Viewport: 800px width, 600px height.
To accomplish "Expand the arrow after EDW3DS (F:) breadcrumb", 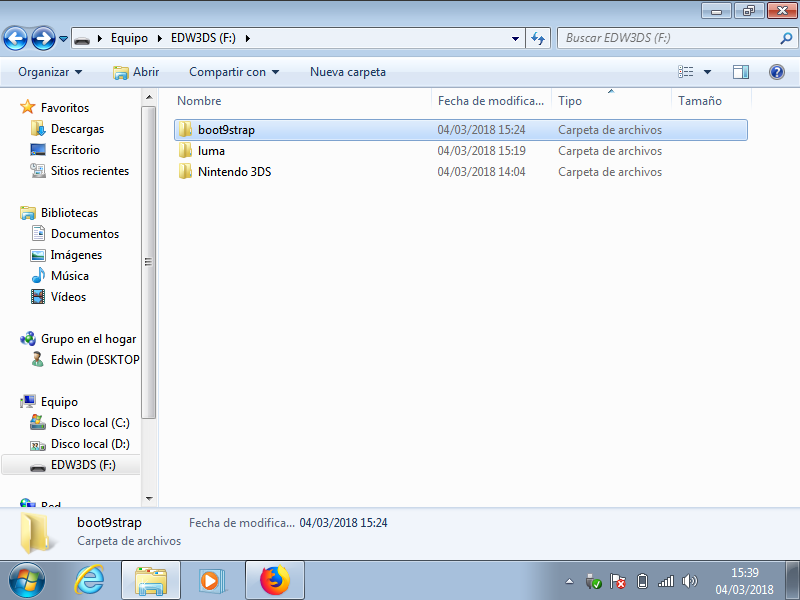I will click(x=248, y=38).
